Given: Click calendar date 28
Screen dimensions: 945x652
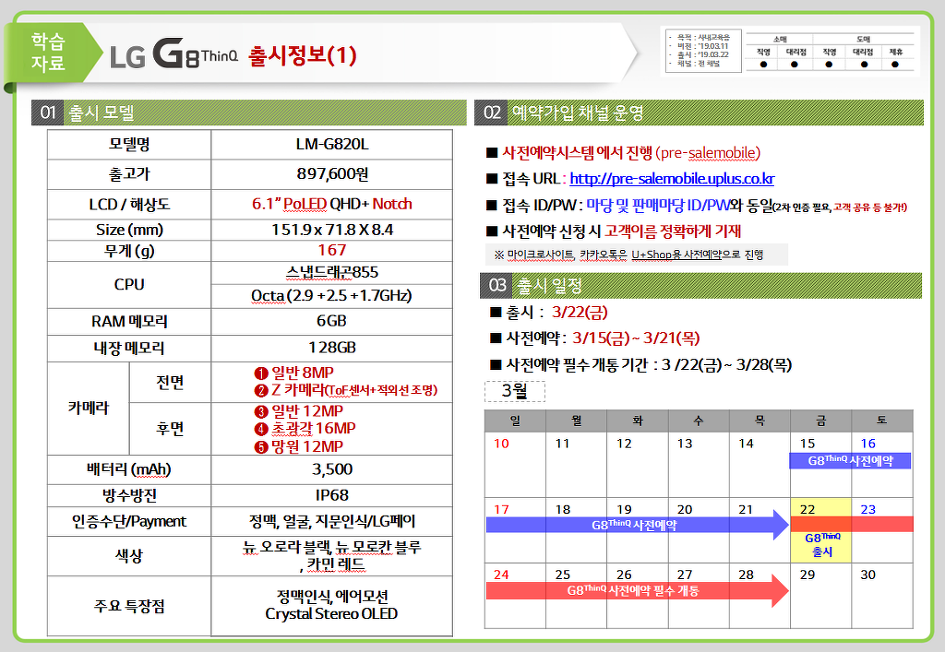Looking at the screenshot, I should (746, 575).
